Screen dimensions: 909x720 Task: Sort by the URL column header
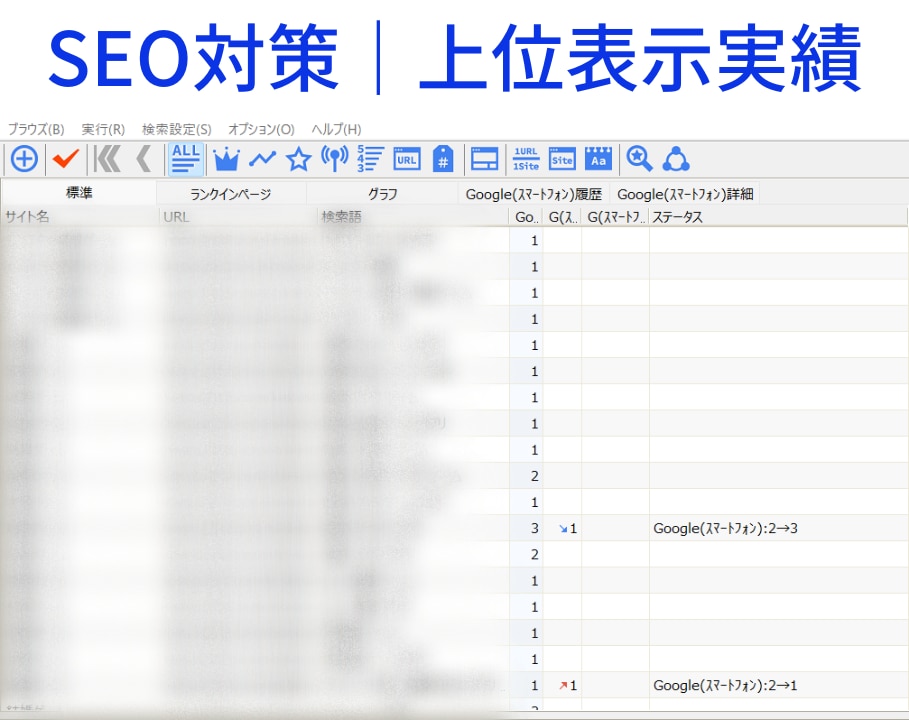coord(238,217)
